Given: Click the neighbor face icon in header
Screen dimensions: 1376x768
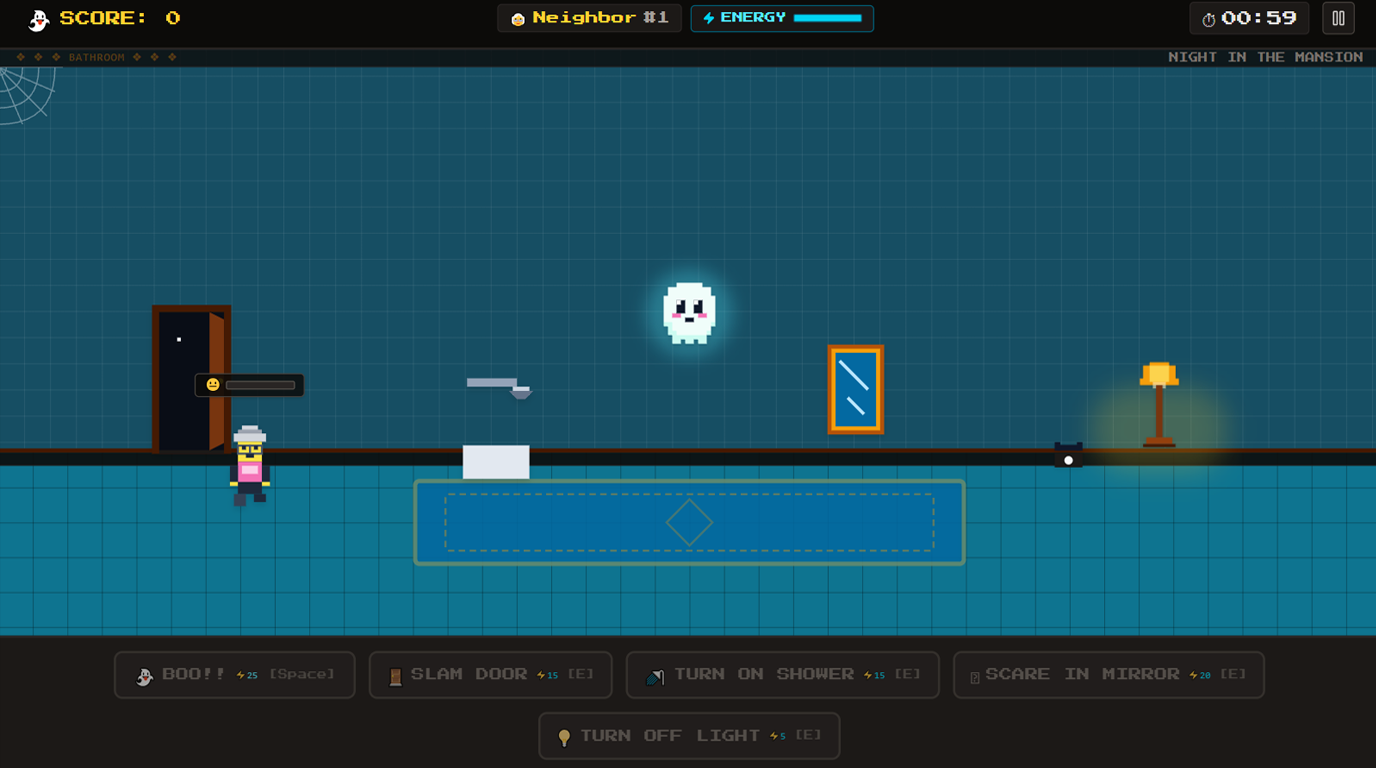Looking at the screenshot, I should click(x=518, y=19).
